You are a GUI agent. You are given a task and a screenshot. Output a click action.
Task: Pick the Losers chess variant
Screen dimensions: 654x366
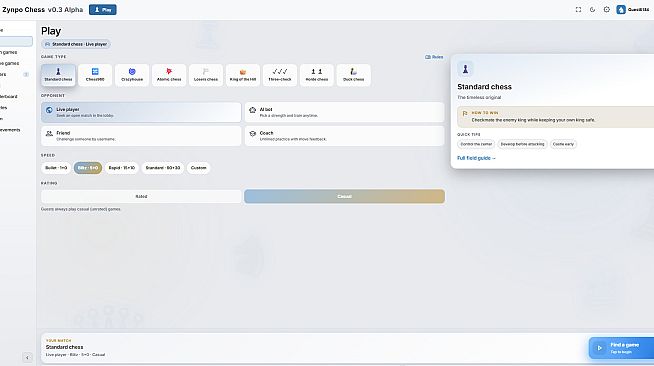[x=206, y=75]
